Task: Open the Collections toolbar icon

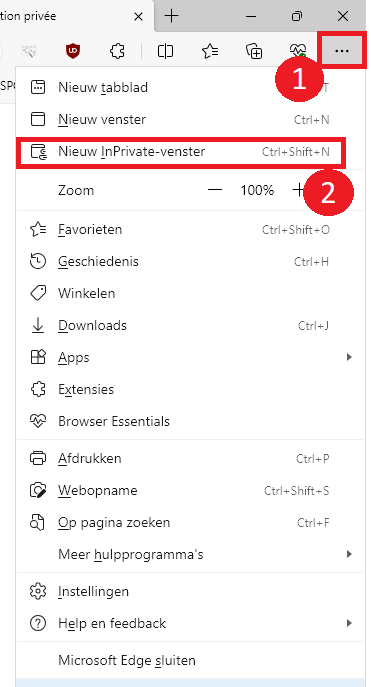Action: pos(254,51)
